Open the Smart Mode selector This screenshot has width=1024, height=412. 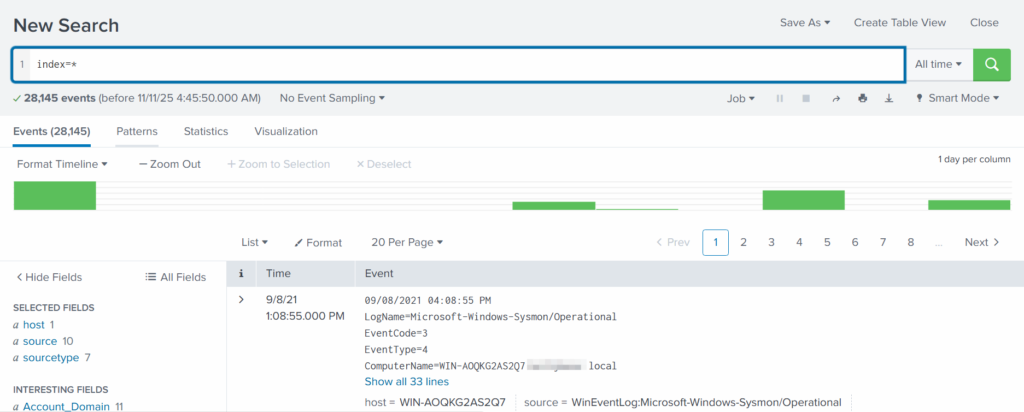click(x=958, y=99)
